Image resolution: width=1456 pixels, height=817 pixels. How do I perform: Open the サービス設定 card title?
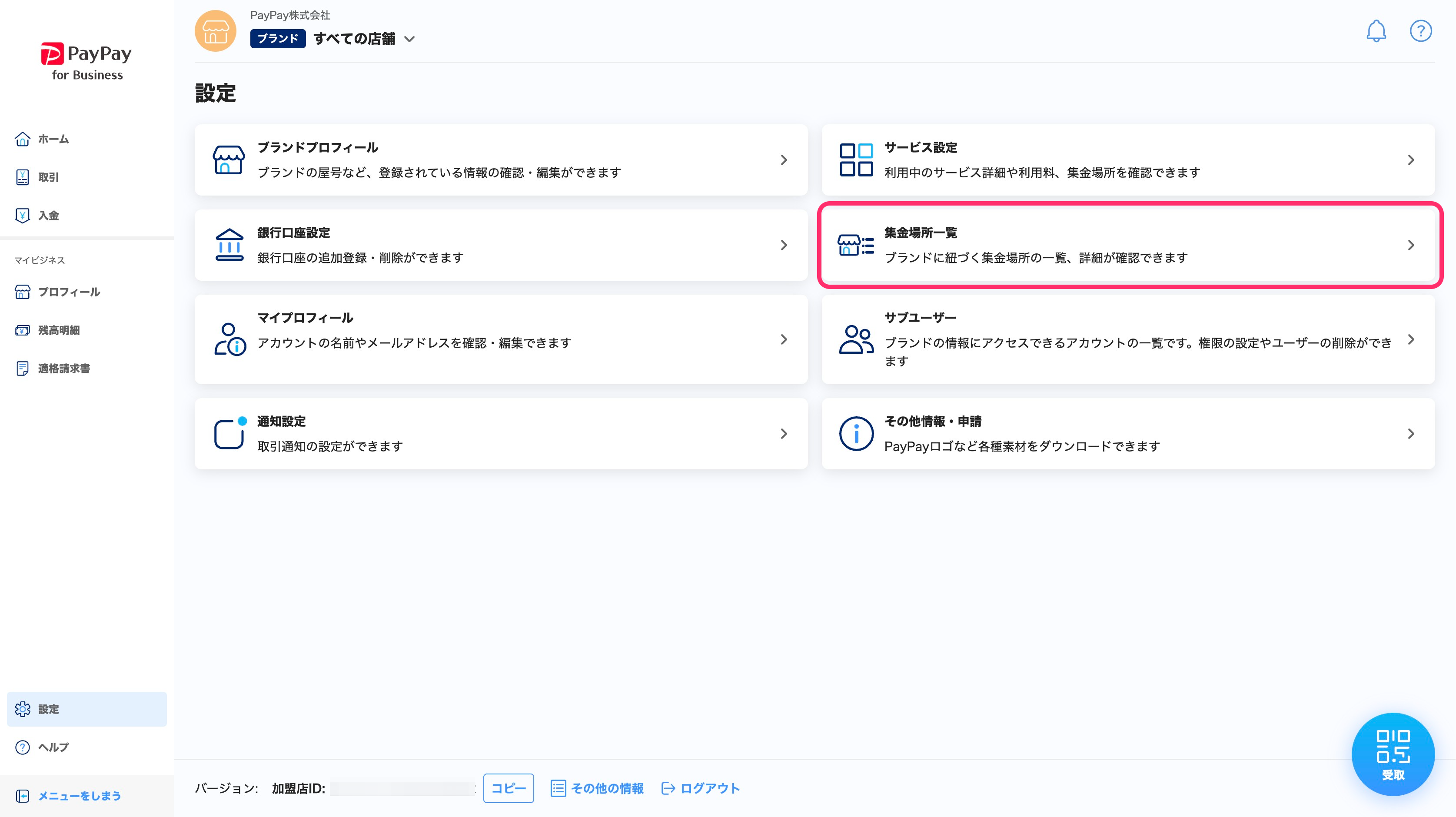click(x=921, y=147)
